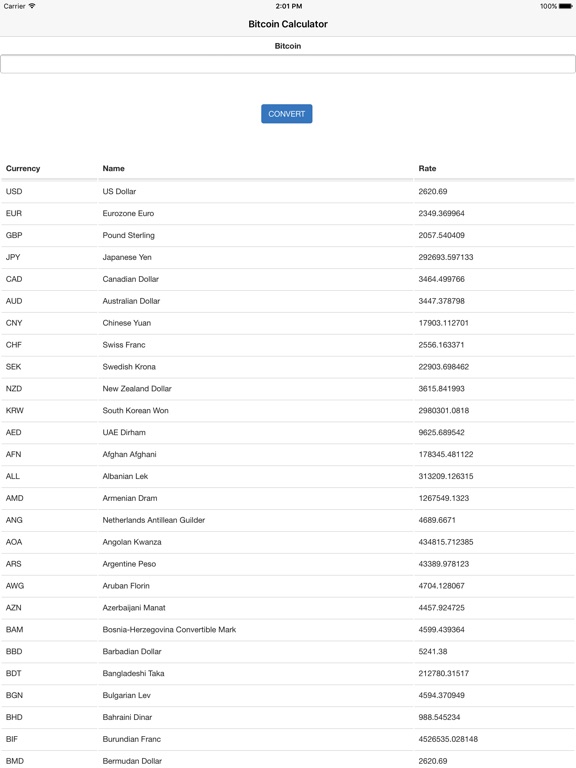This screenshot has height=768, width=576.
Task: Click the Bitcoin amount input field
Action: pyautogui.click(x=288, y=64)
